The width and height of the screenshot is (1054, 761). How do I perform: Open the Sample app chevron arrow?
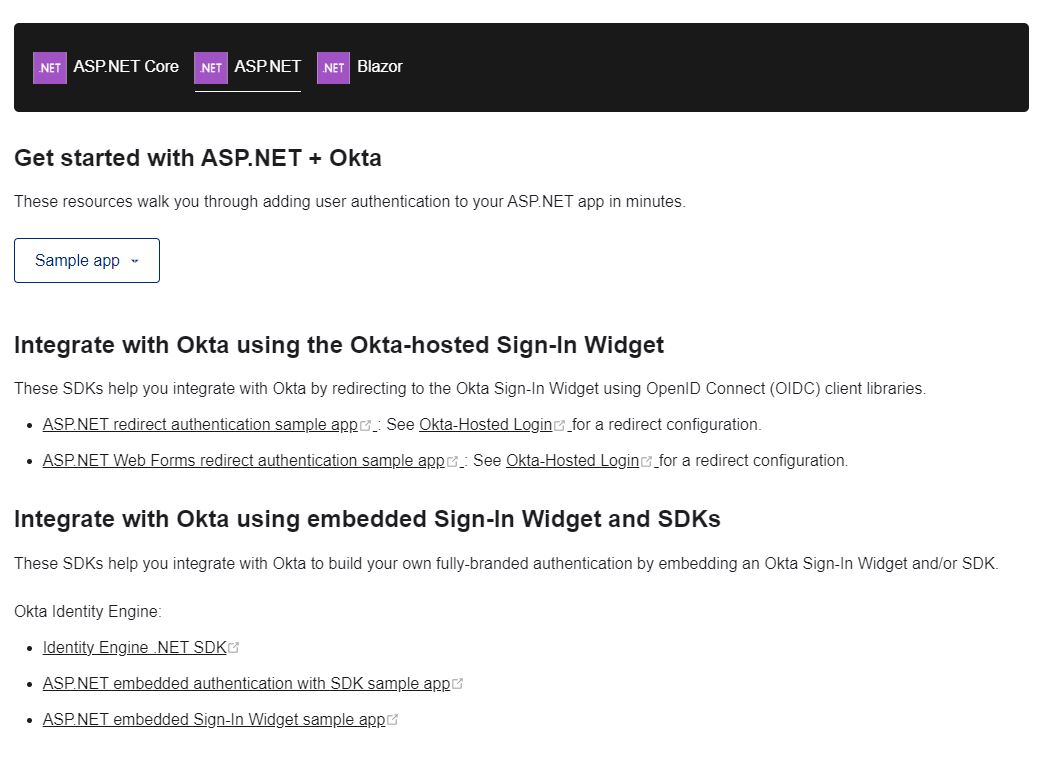(x=133, y=261)
